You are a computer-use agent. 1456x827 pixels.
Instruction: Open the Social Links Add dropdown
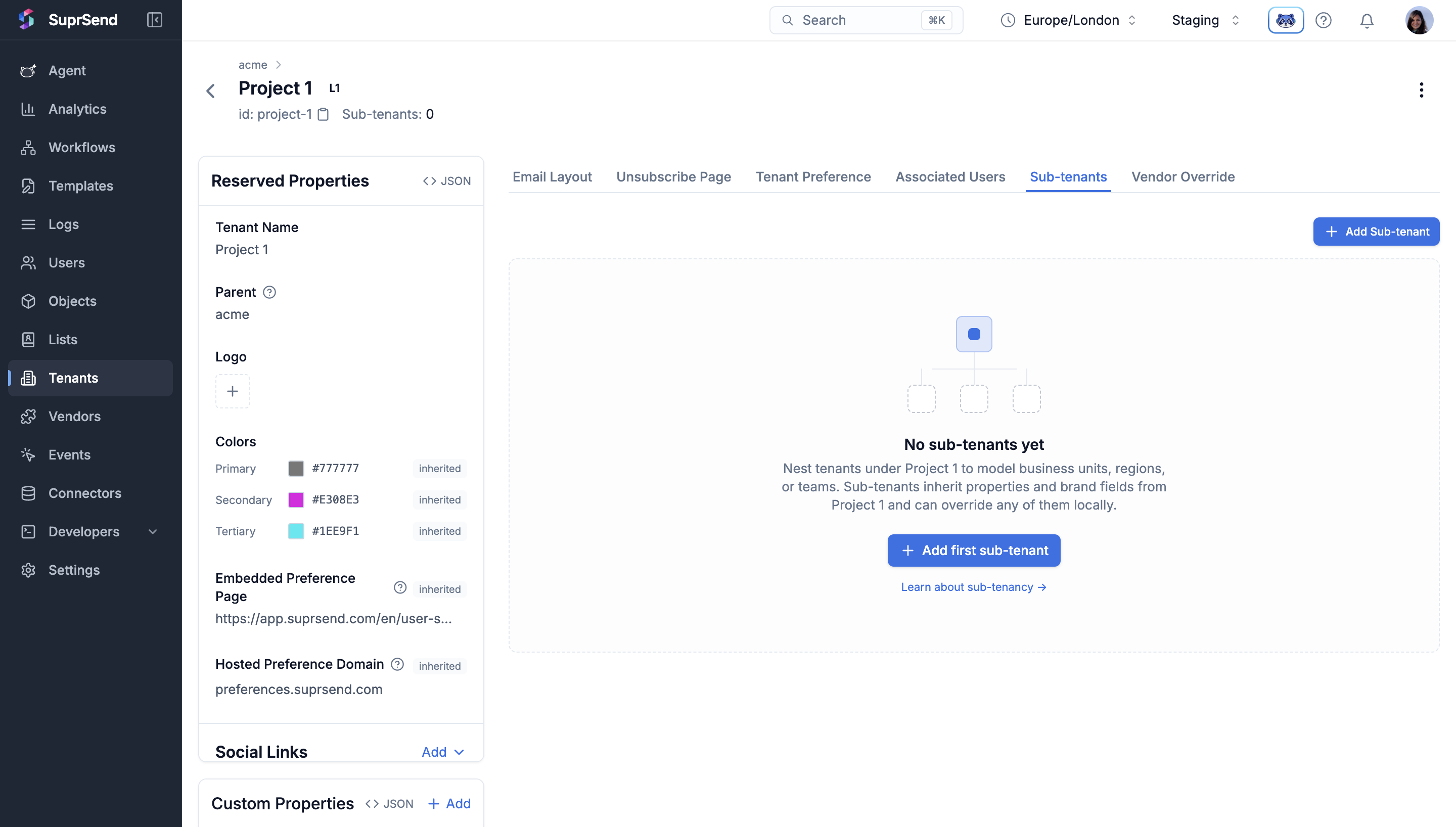point(443,752)
